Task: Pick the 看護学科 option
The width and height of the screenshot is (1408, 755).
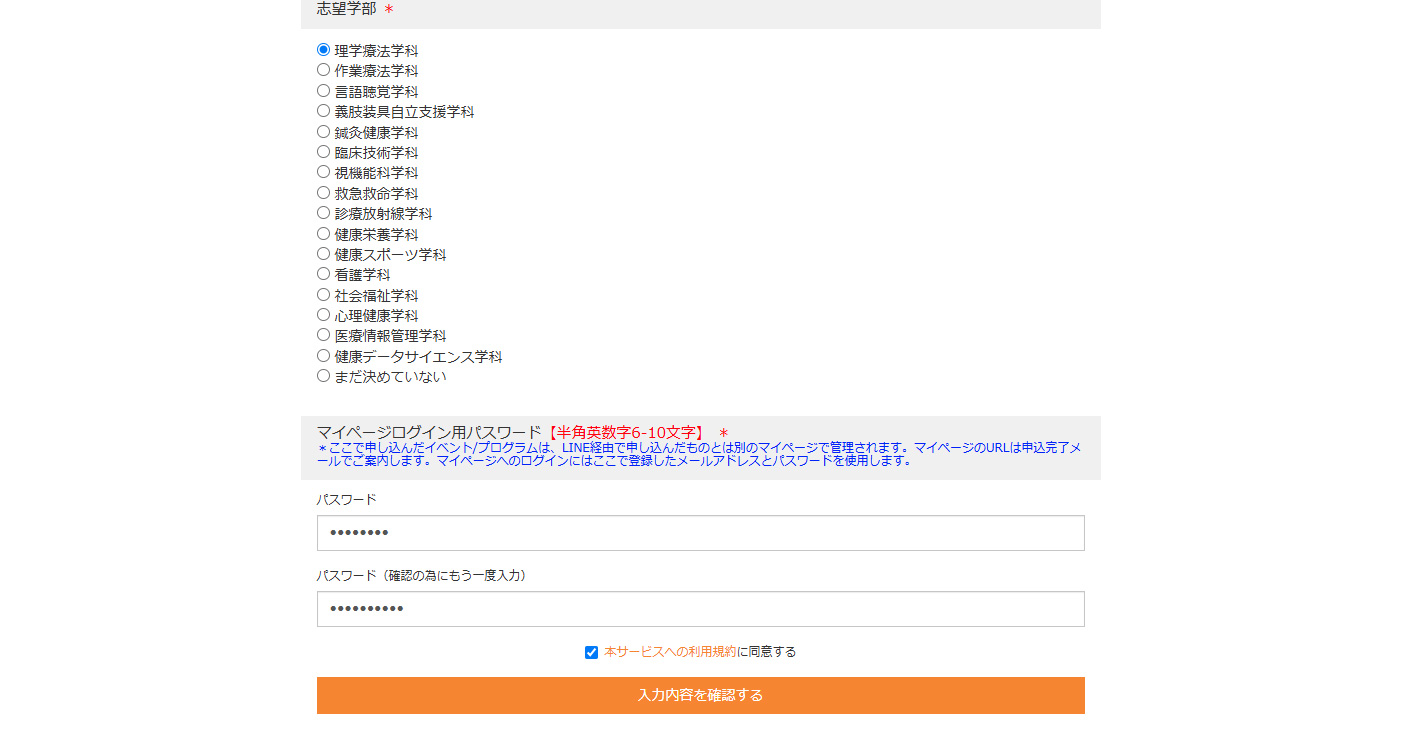Action: coord(323,274)
